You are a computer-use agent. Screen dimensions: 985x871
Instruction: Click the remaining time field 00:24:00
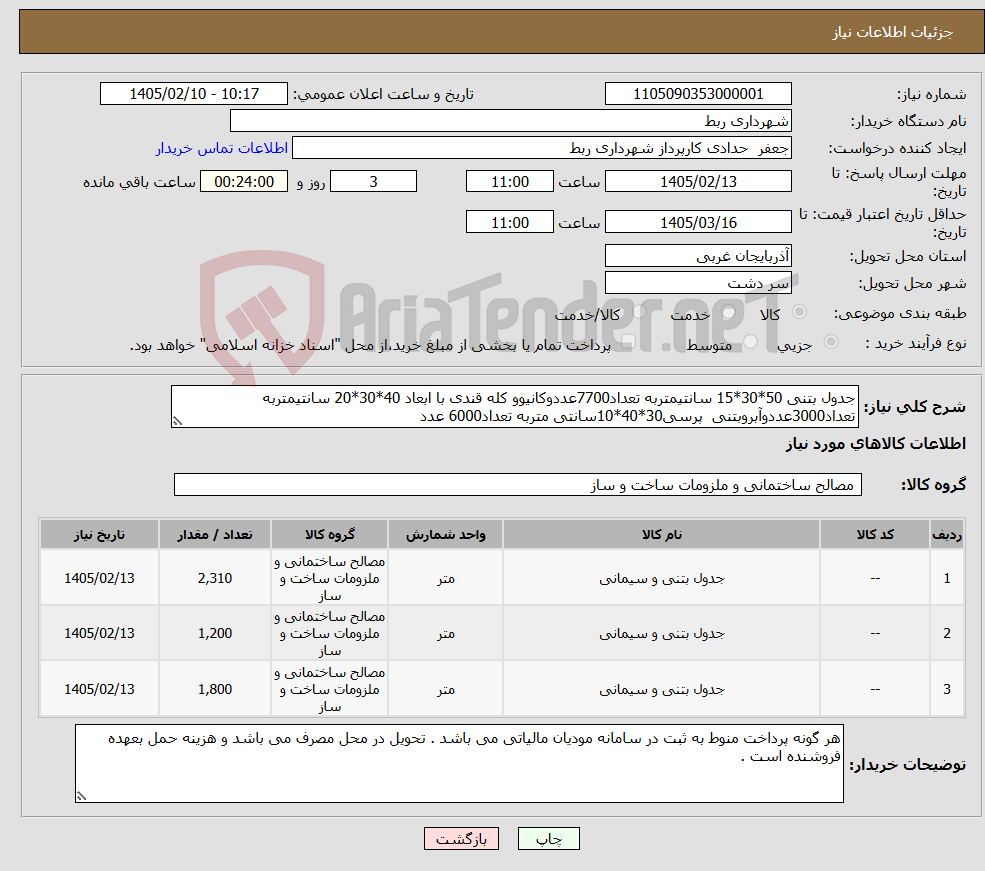click(x=244, y=181)
